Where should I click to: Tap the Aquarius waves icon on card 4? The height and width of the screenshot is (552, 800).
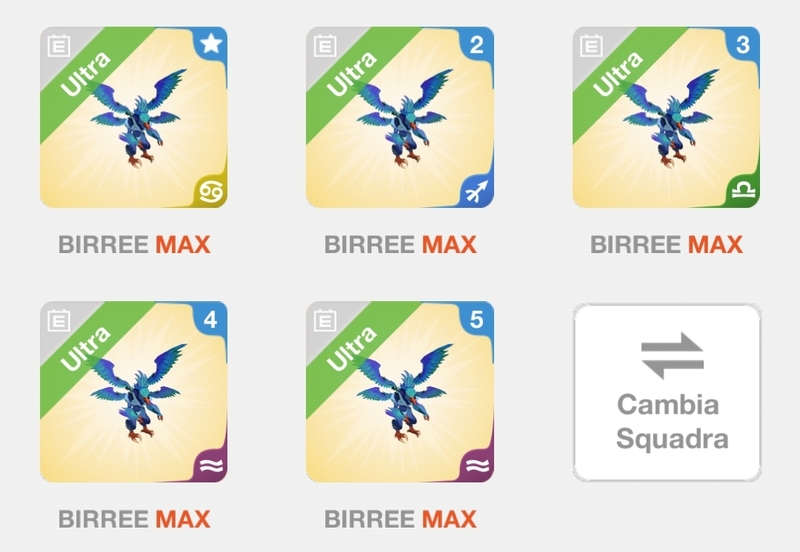click(x=211, y=466)
